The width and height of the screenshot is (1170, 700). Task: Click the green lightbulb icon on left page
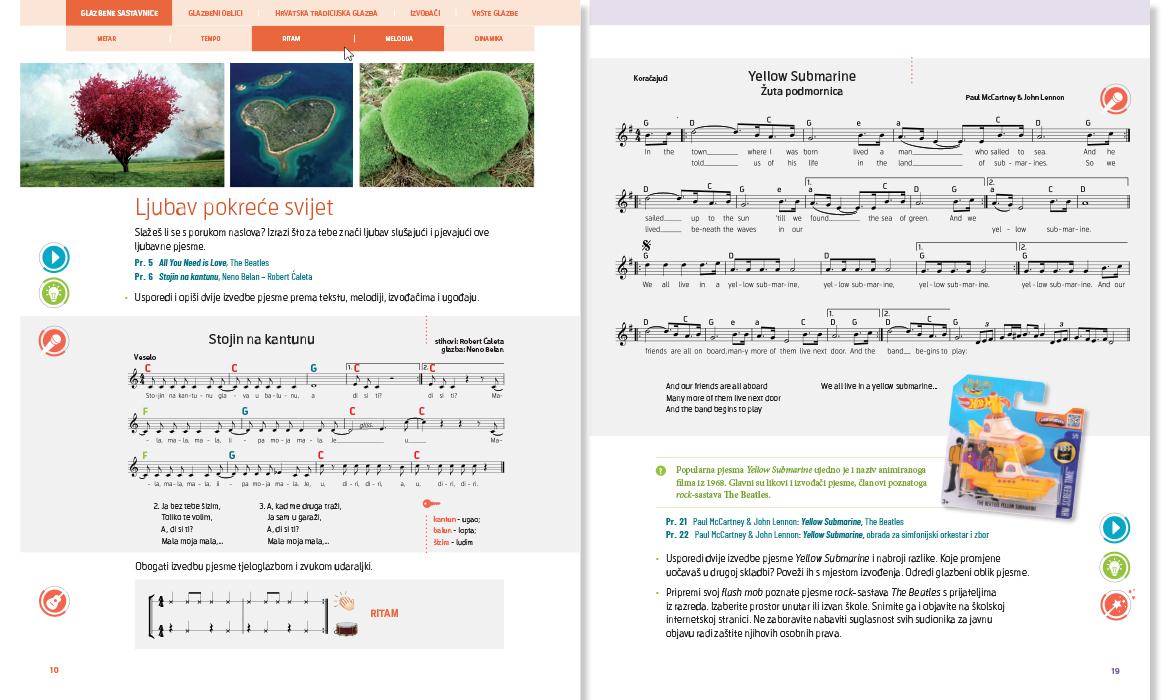tap(54, 293)
